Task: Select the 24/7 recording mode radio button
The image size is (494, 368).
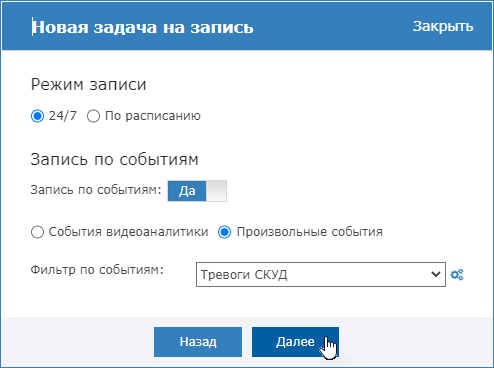Action: (37, 116)
